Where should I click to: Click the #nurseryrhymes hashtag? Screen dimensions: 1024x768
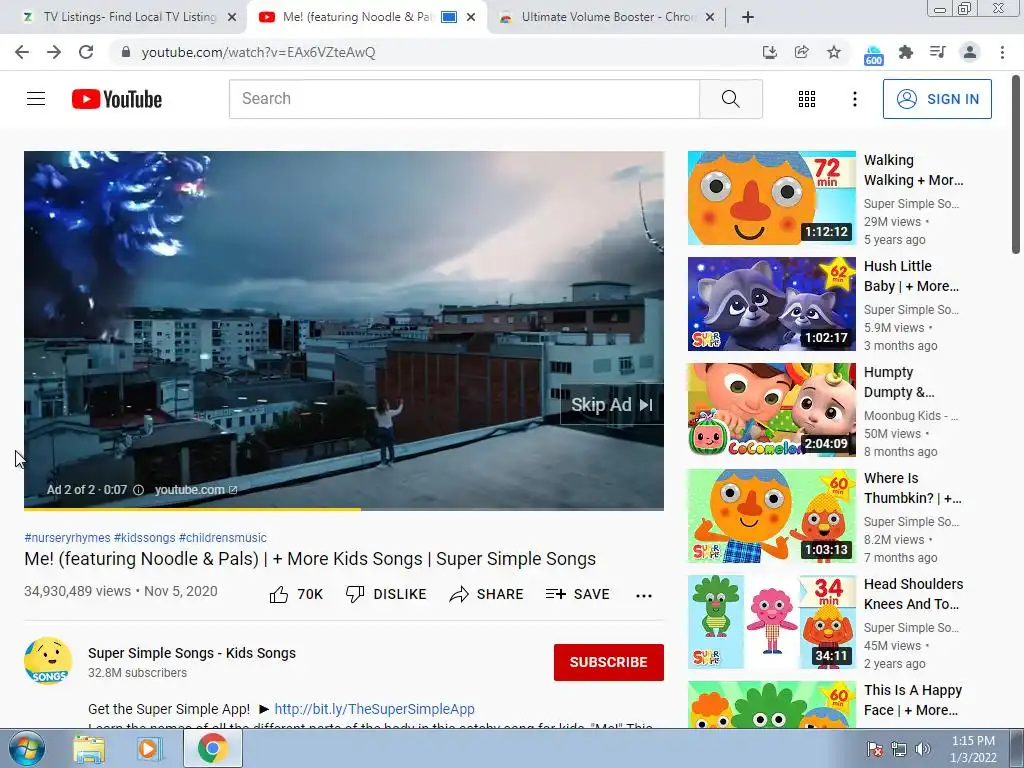tap(67, 537)
